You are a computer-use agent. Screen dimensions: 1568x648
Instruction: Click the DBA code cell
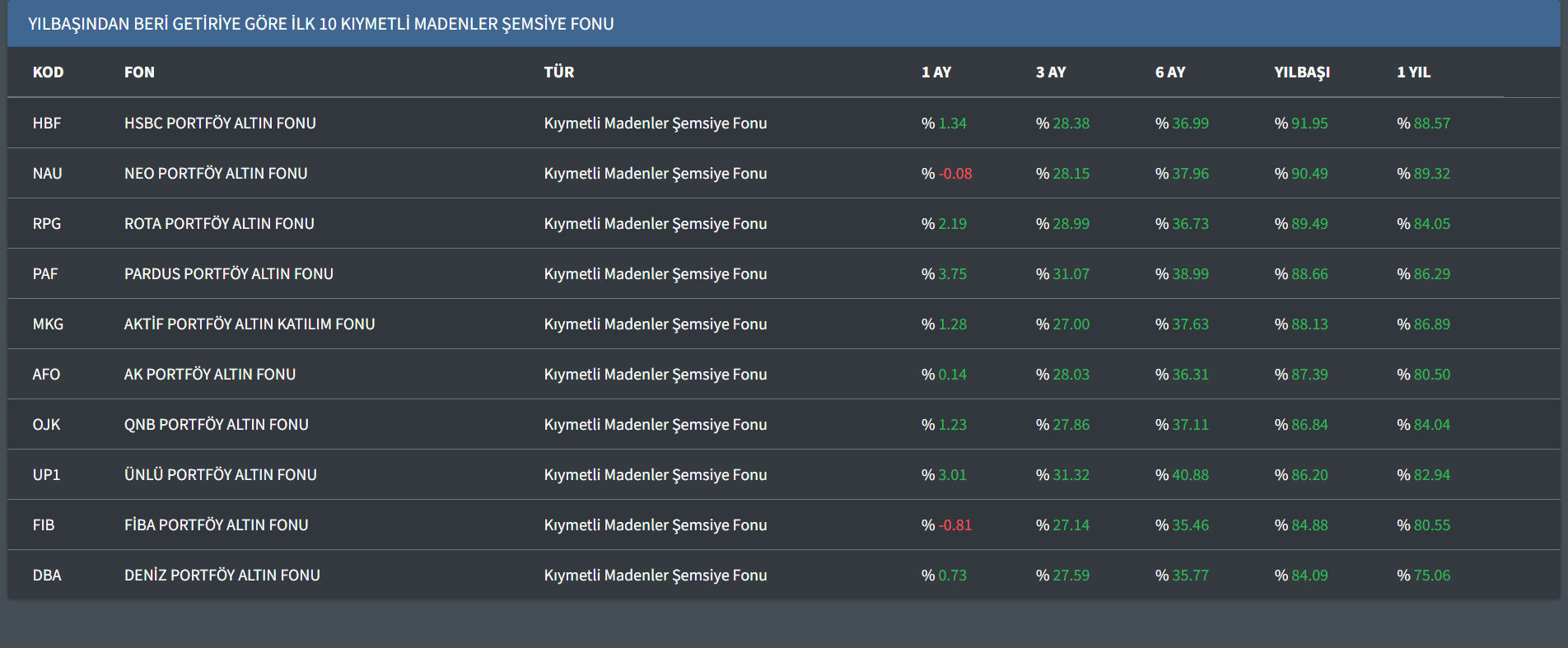click(x=47, y=576)
